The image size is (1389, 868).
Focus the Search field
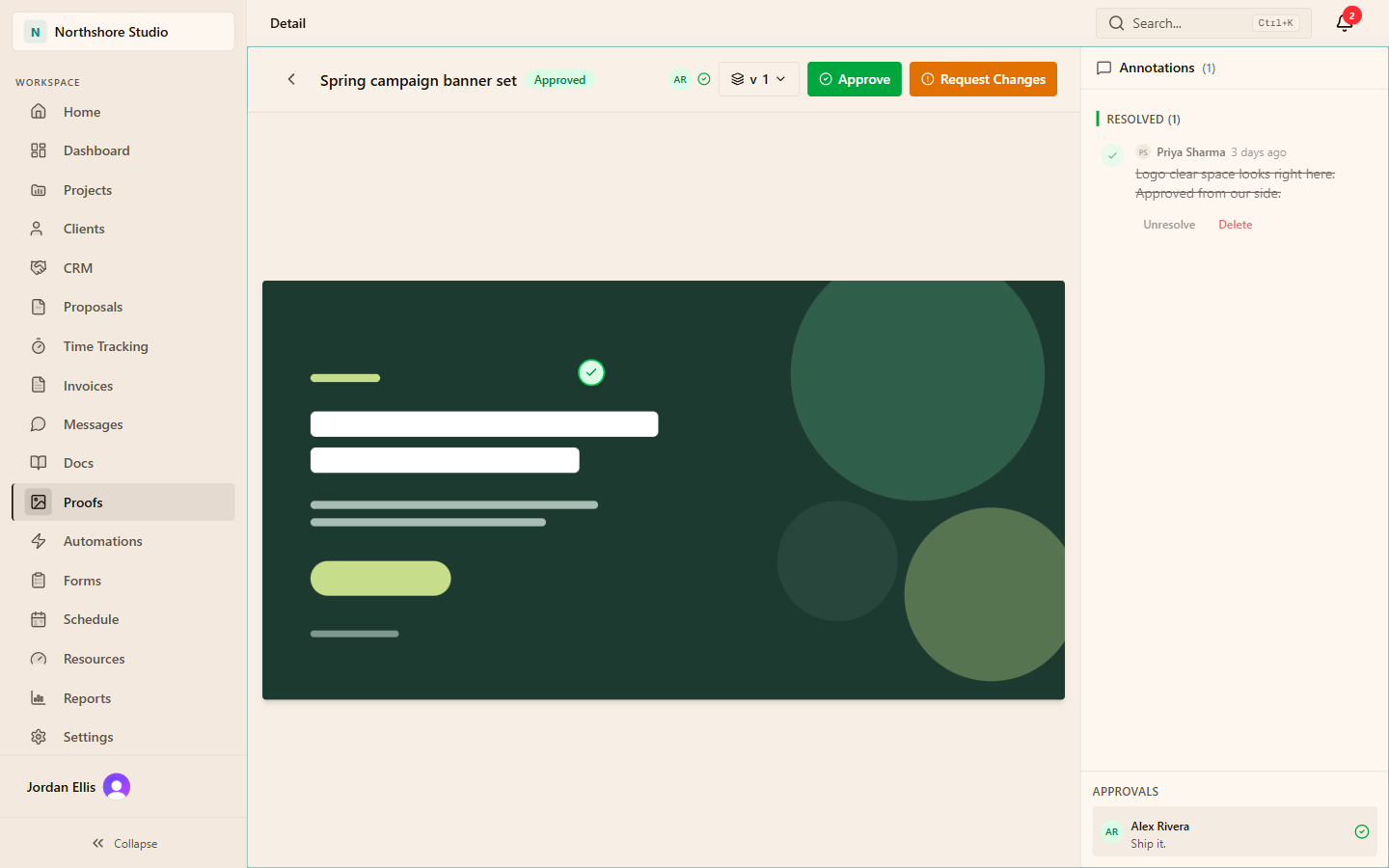point(1204,23)
